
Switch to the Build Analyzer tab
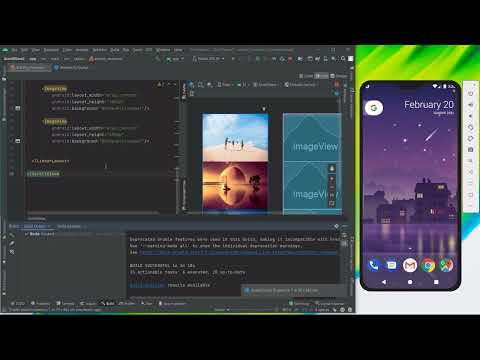pyautogui.click(x=69, y=226)
